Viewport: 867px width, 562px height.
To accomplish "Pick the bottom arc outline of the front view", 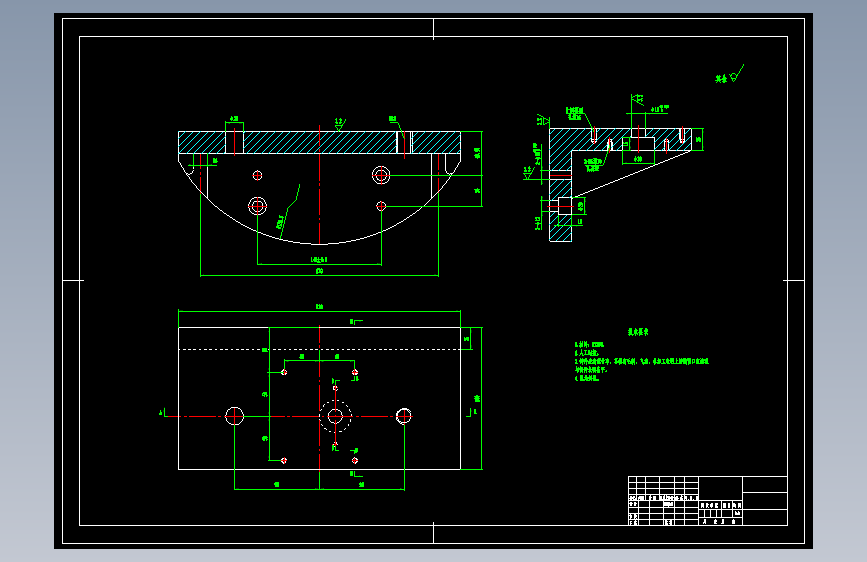I will (319, 243).
